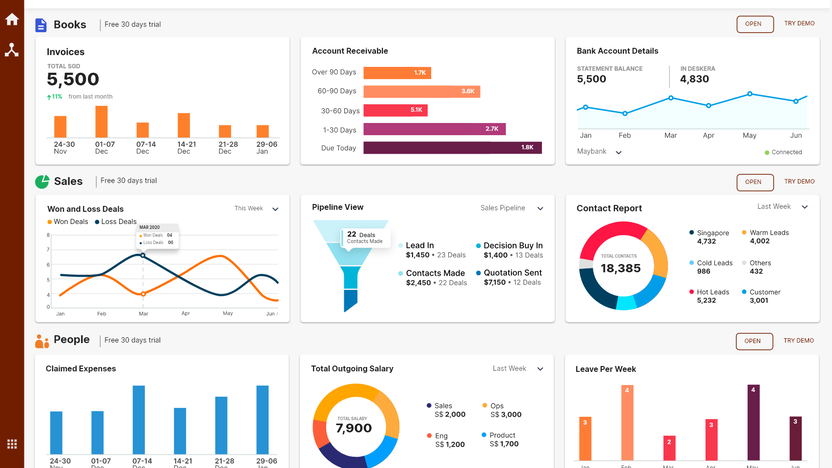This screenshot has height=468, width=832.
Task: Click the Contacts Made pipeline entry
Action: coord(432,278)
